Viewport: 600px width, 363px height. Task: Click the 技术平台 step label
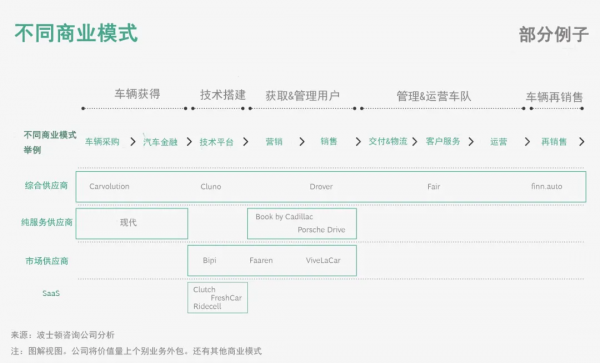click(217, 142)
